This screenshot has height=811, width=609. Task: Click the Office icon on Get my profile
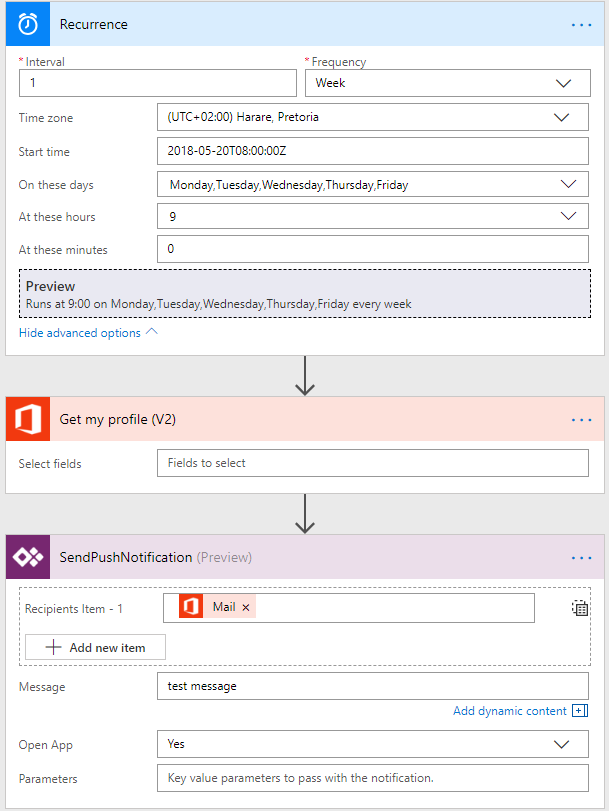click(x=28, y=420)
